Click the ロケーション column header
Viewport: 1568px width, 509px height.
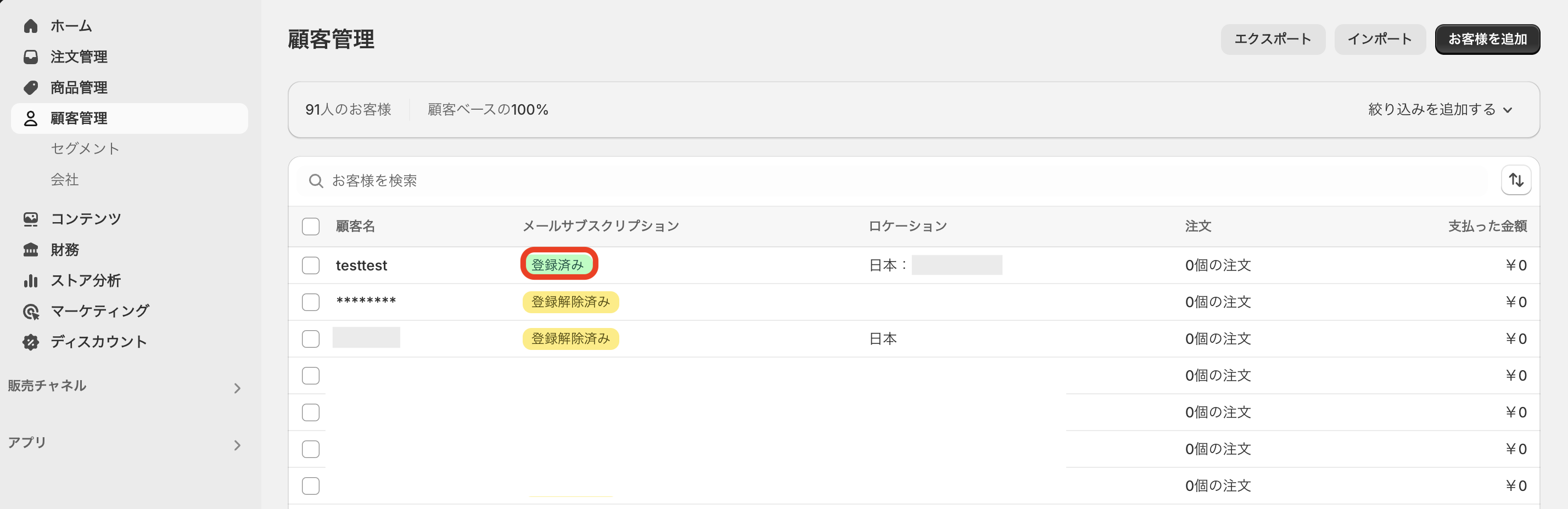point(908,226)
